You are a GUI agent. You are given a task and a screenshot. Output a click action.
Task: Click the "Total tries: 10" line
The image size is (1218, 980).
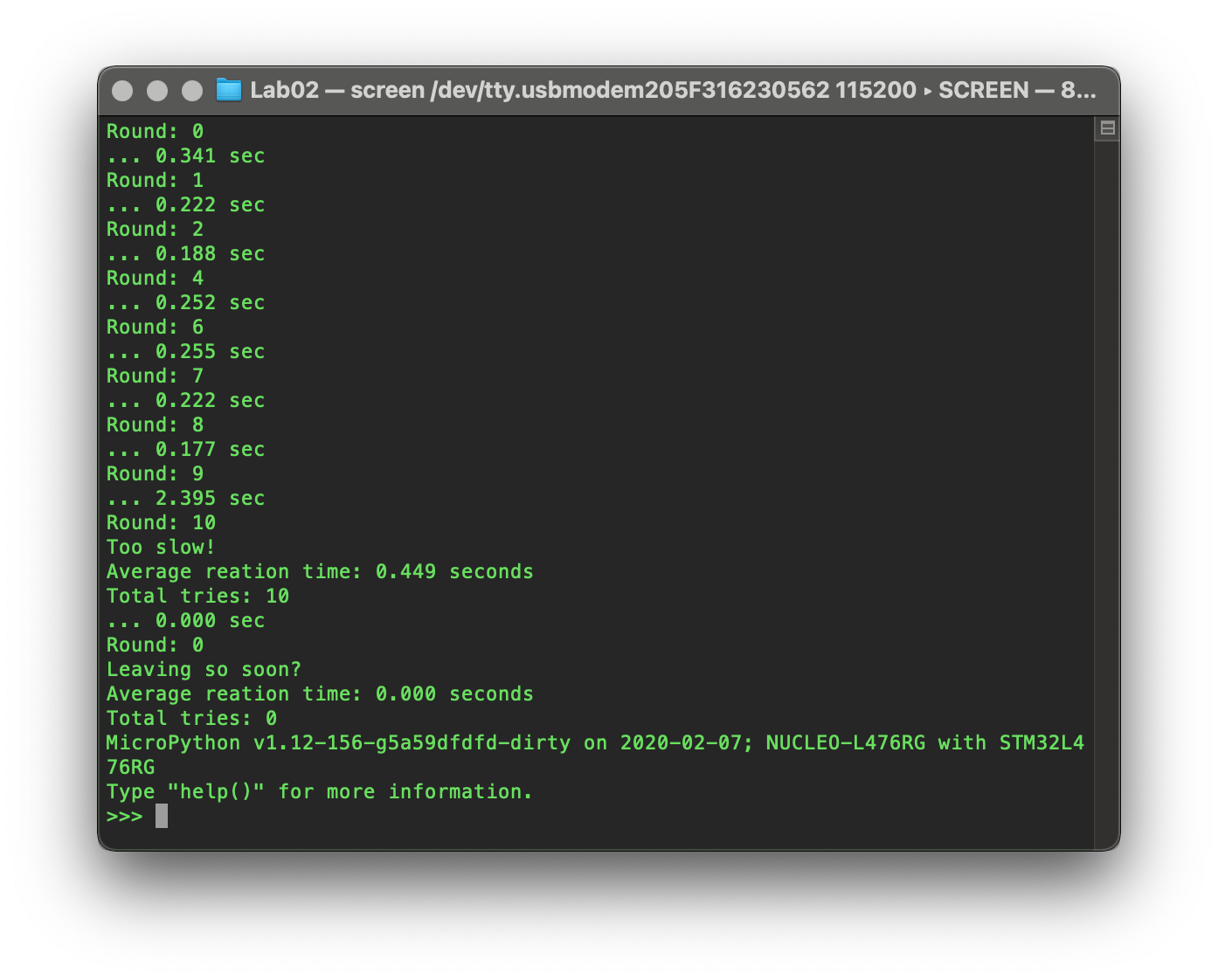[x=197, y=596]
